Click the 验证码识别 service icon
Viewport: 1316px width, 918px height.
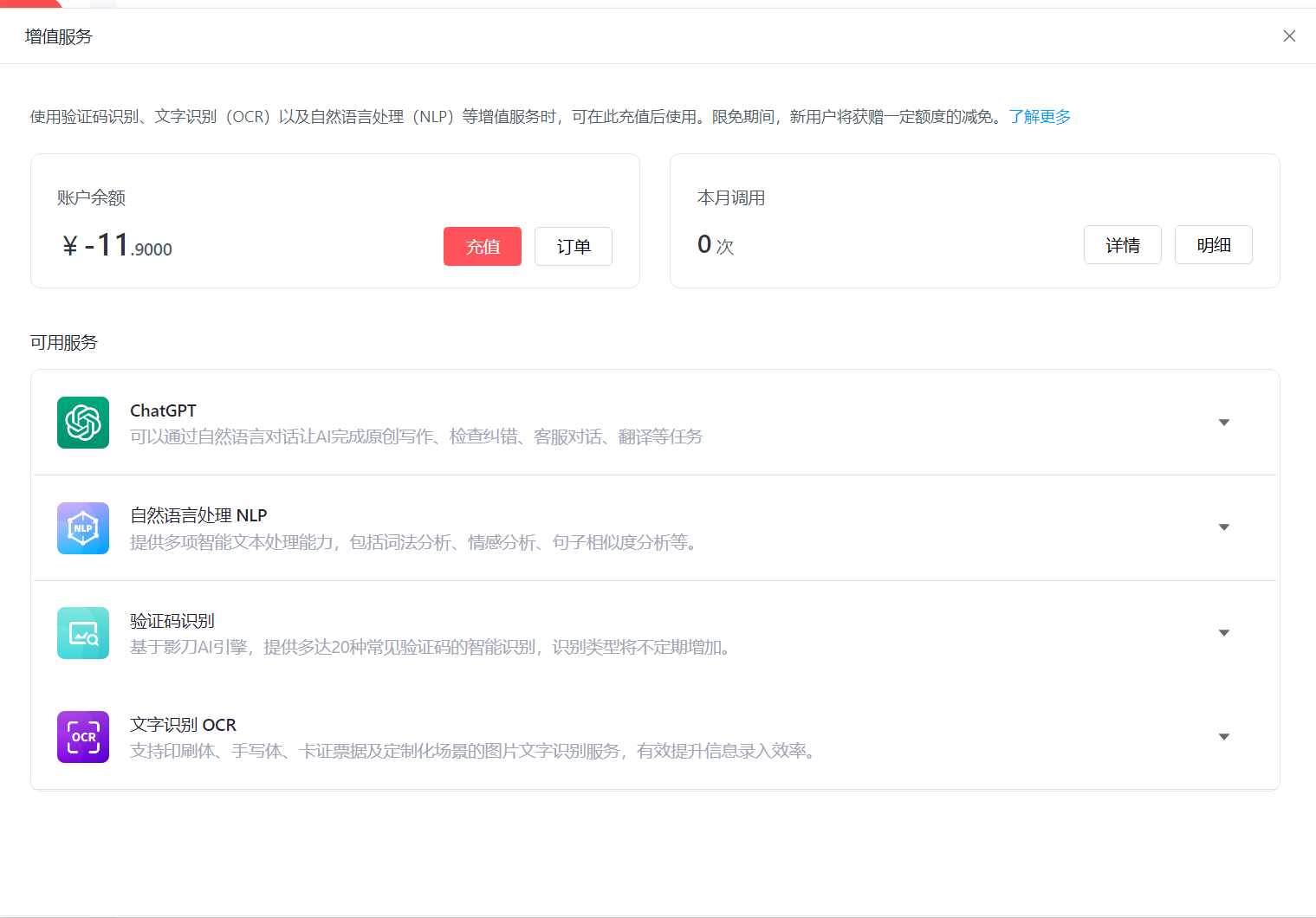(x=83, y=633)
